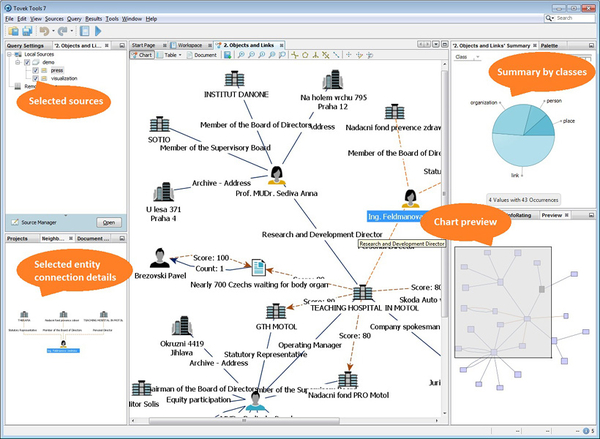
Task: Click the Source Manager link
Action: [x=39, y=222]
